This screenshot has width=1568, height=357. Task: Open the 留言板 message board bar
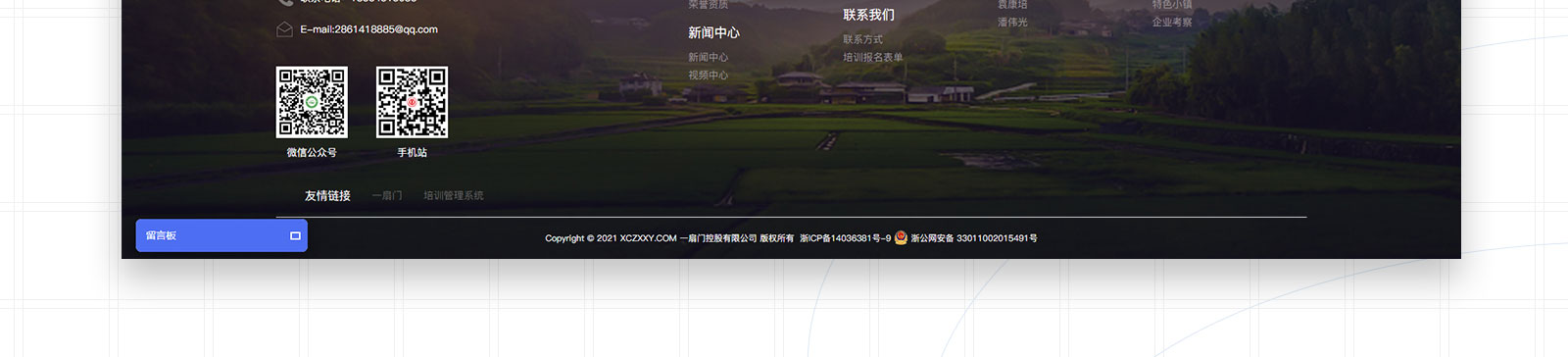[x=221, y=235]
